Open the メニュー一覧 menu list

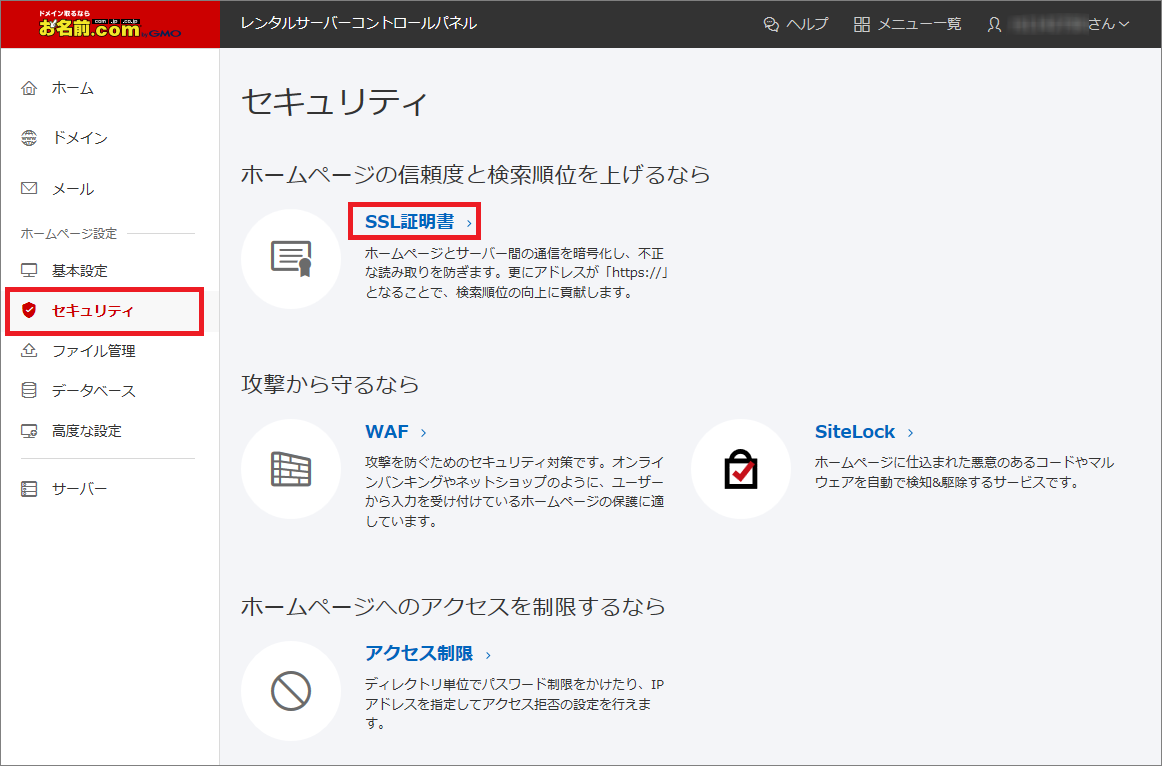(x=907, y=24)
